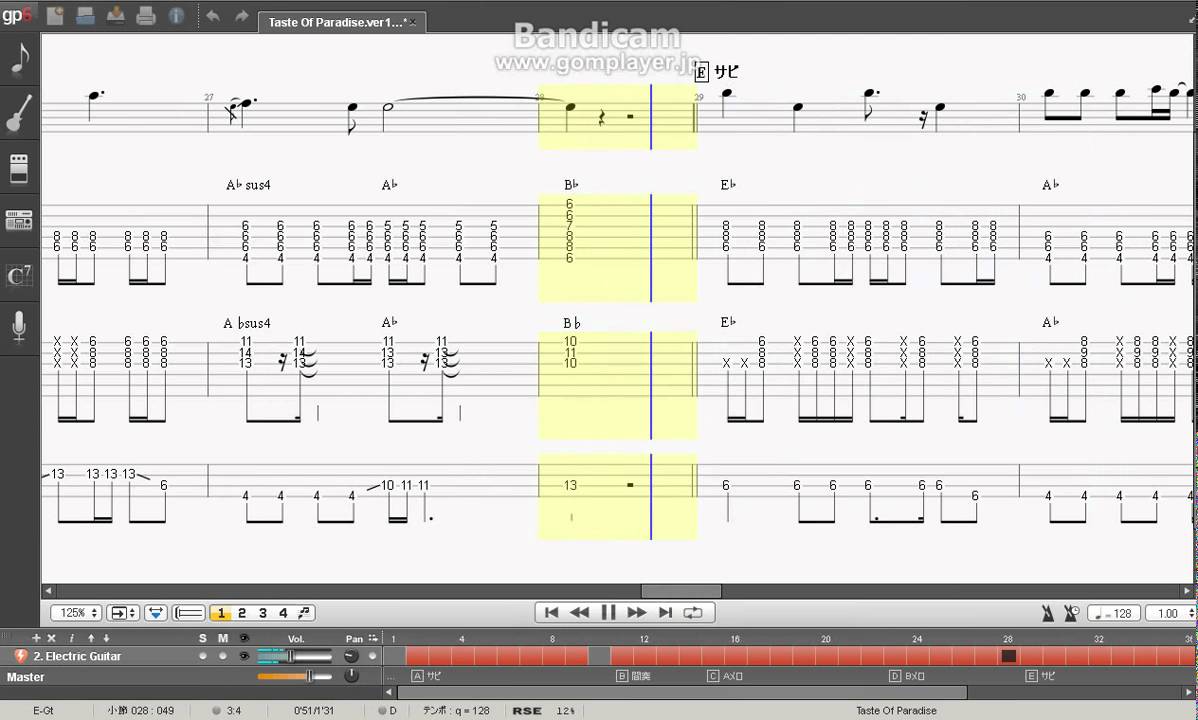The height and width of the screenshot is (720, 1198).
Task: Select voice 2 button
Action: coord(242,613)
